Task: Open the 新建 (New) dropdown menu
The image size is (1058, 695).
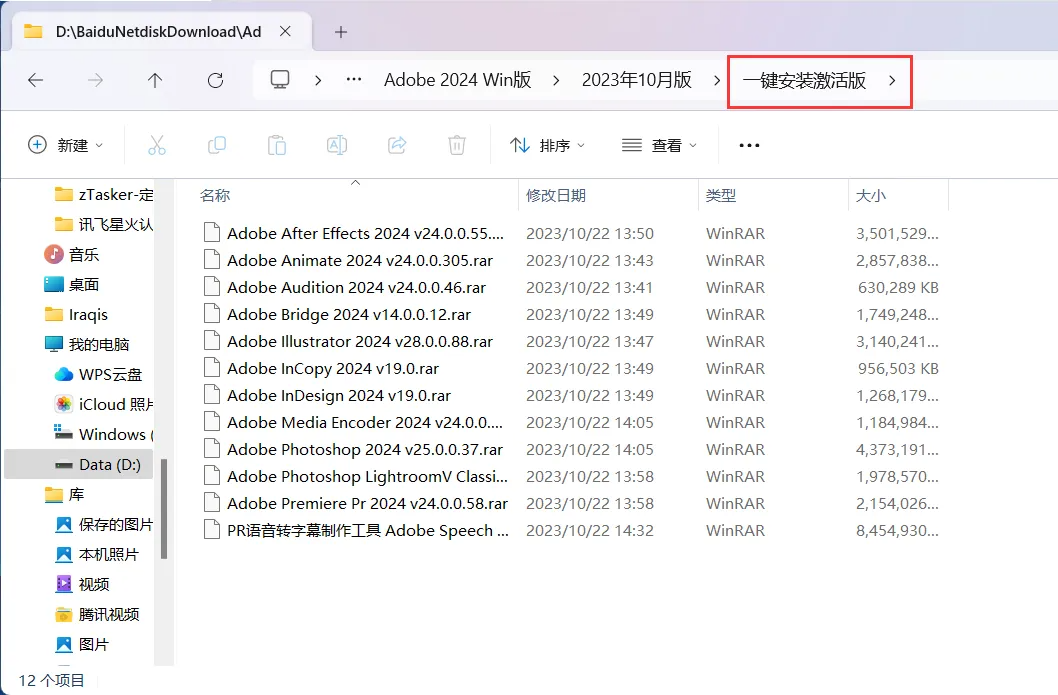Action: (66, 145)
